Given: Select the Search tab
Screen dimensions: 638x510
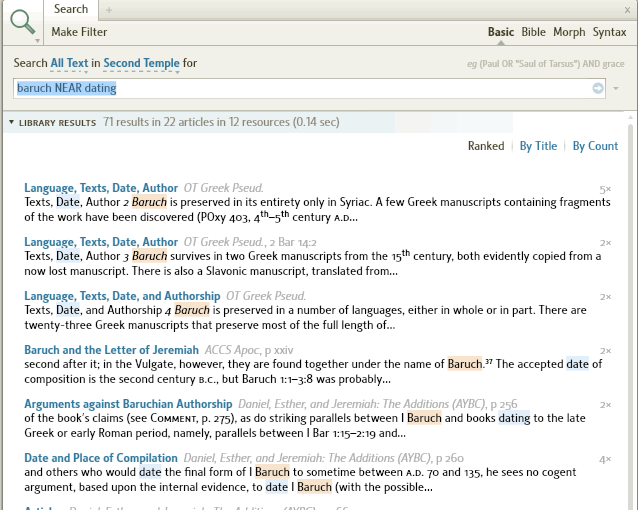Looking at the screenshot, I should pos(71,9).
